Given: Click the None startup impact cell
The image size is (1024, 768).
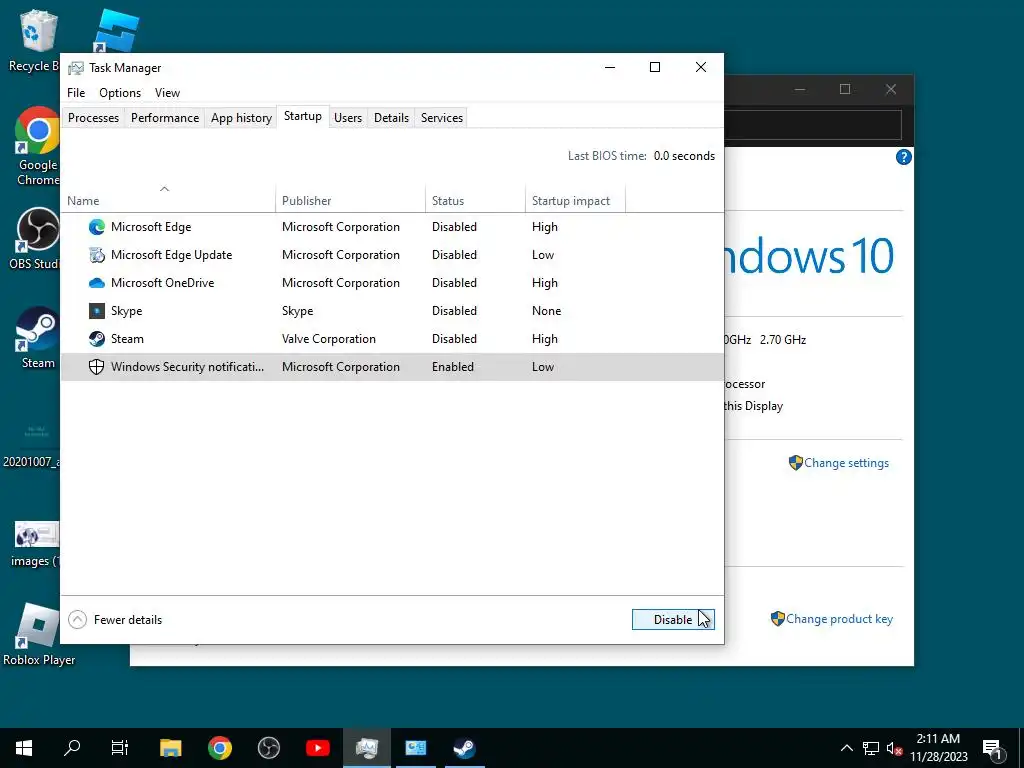Looking at the screenshot, I should [547, 311].
